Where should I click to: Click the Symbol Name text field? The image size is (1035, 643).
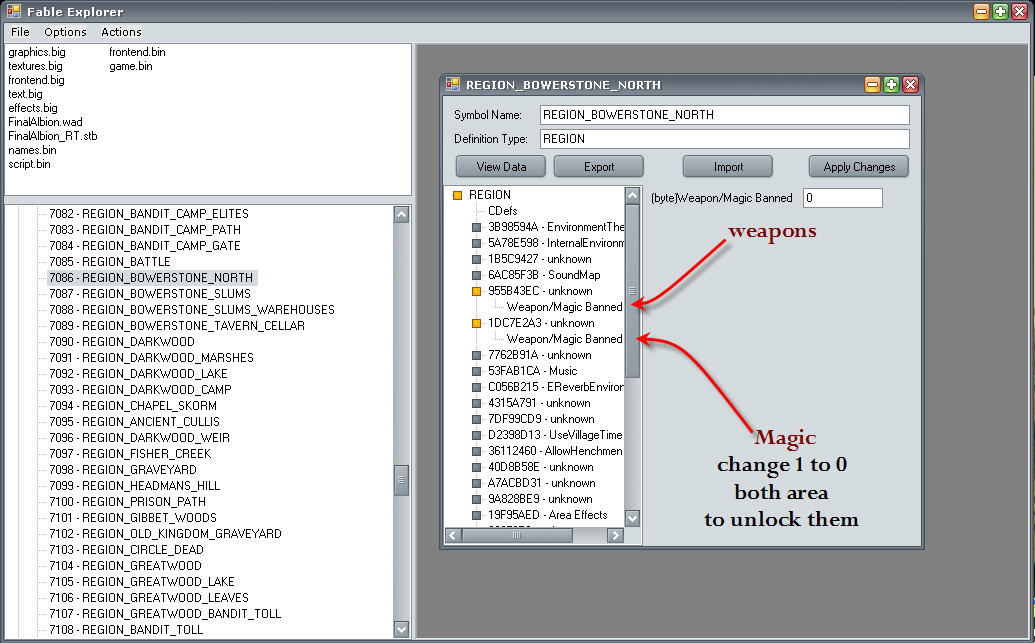724,115
